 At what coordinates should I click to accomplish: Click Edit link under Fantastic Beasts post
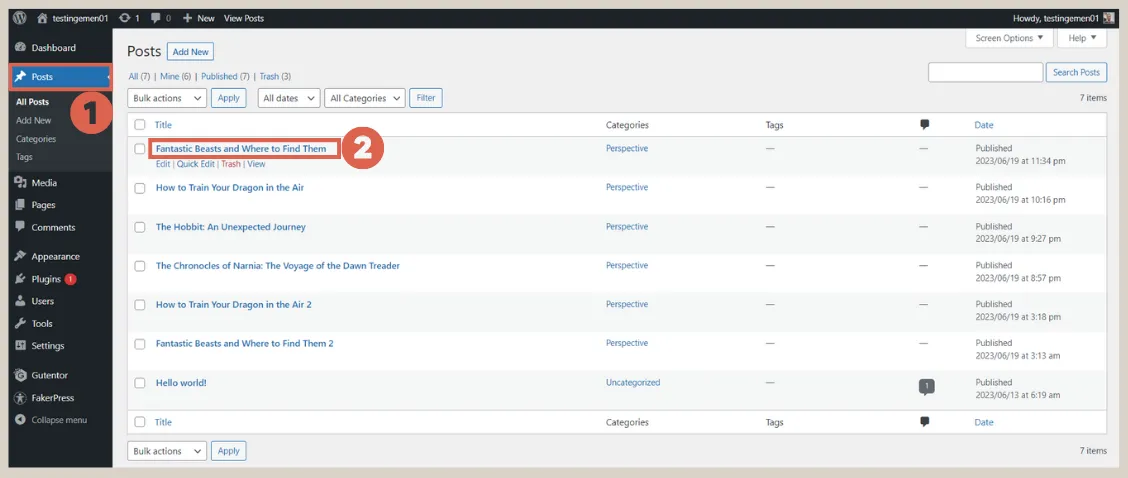click(163, 164)
